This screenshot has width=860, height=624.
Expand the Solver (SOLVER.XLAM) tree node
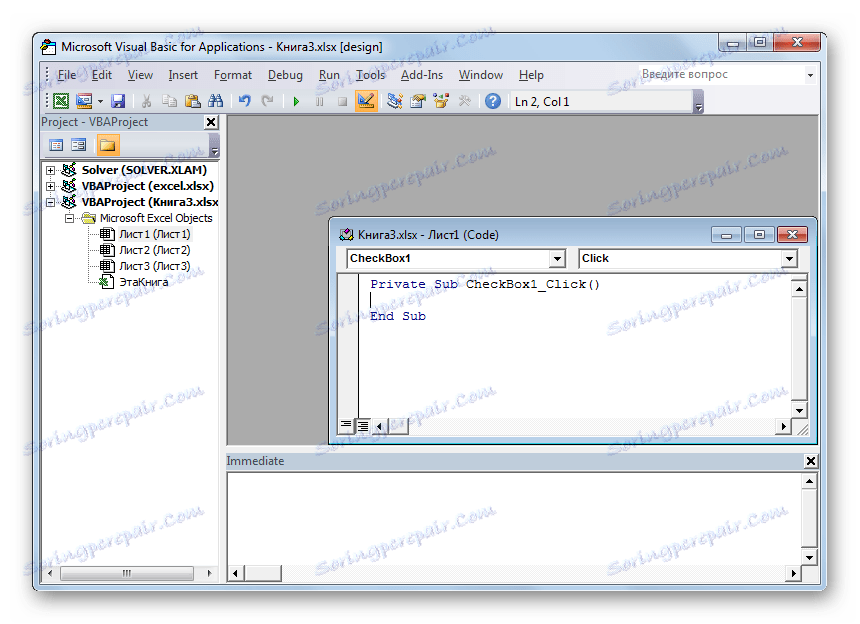pos(50,170)
